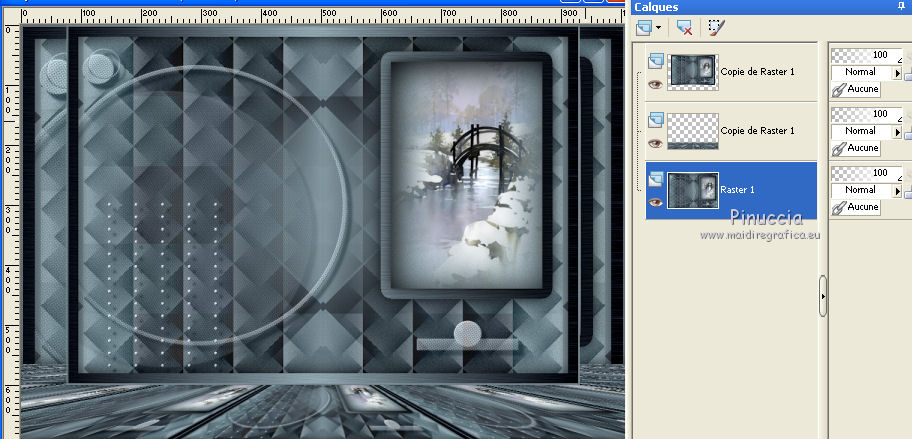Select the mostly transparent Copie de Raster 1 thumbnail

click(x=693, y=131)
